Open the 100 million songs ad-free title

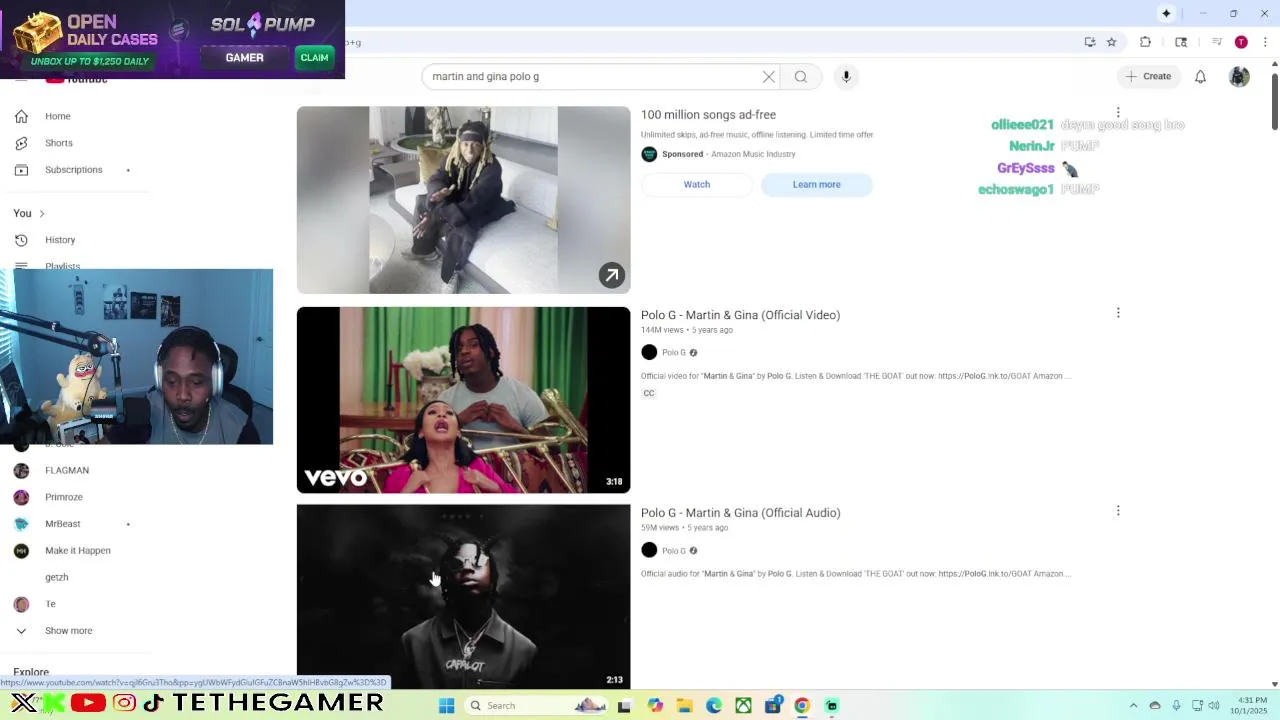tap(708, 115)
